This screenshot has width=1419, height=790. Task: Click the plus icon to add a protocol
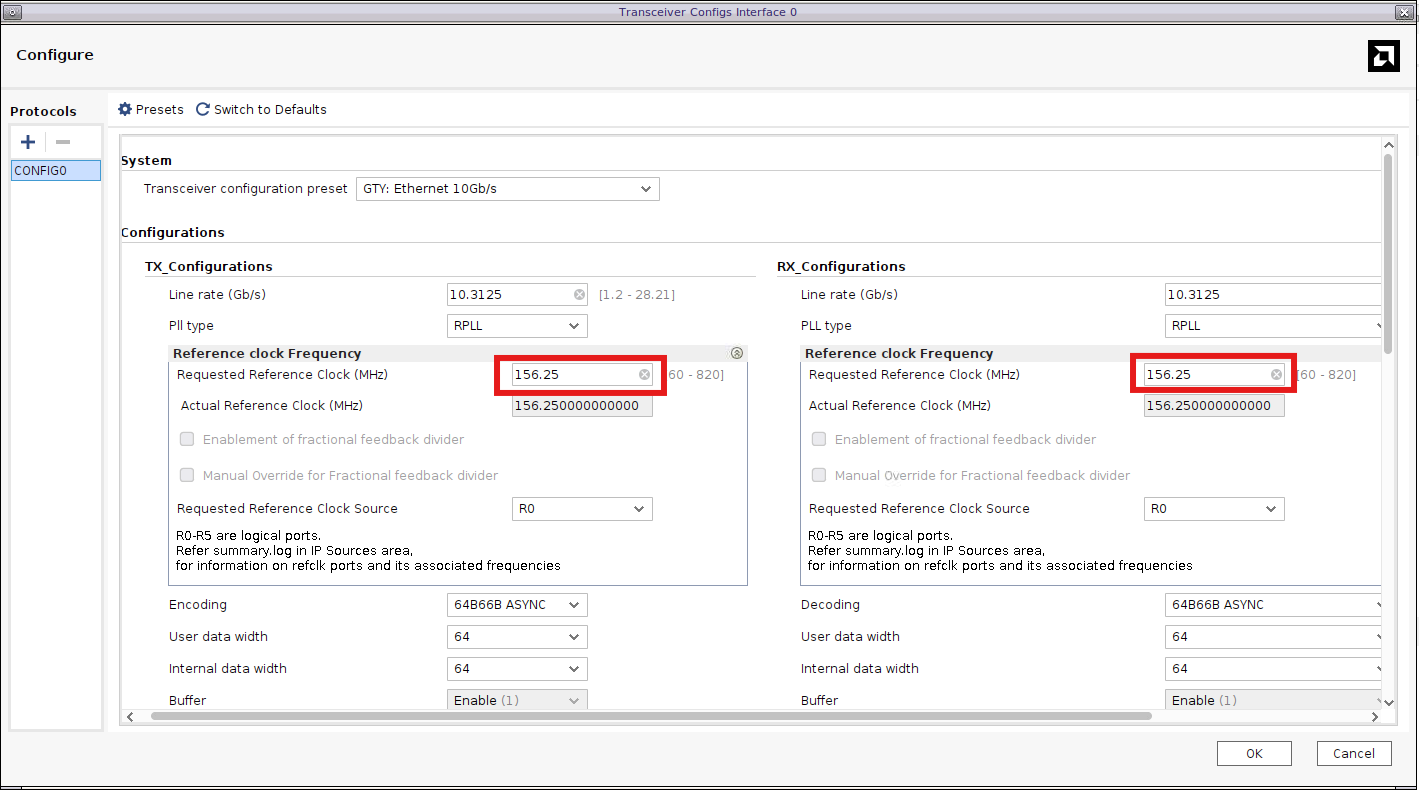point(28,142)
